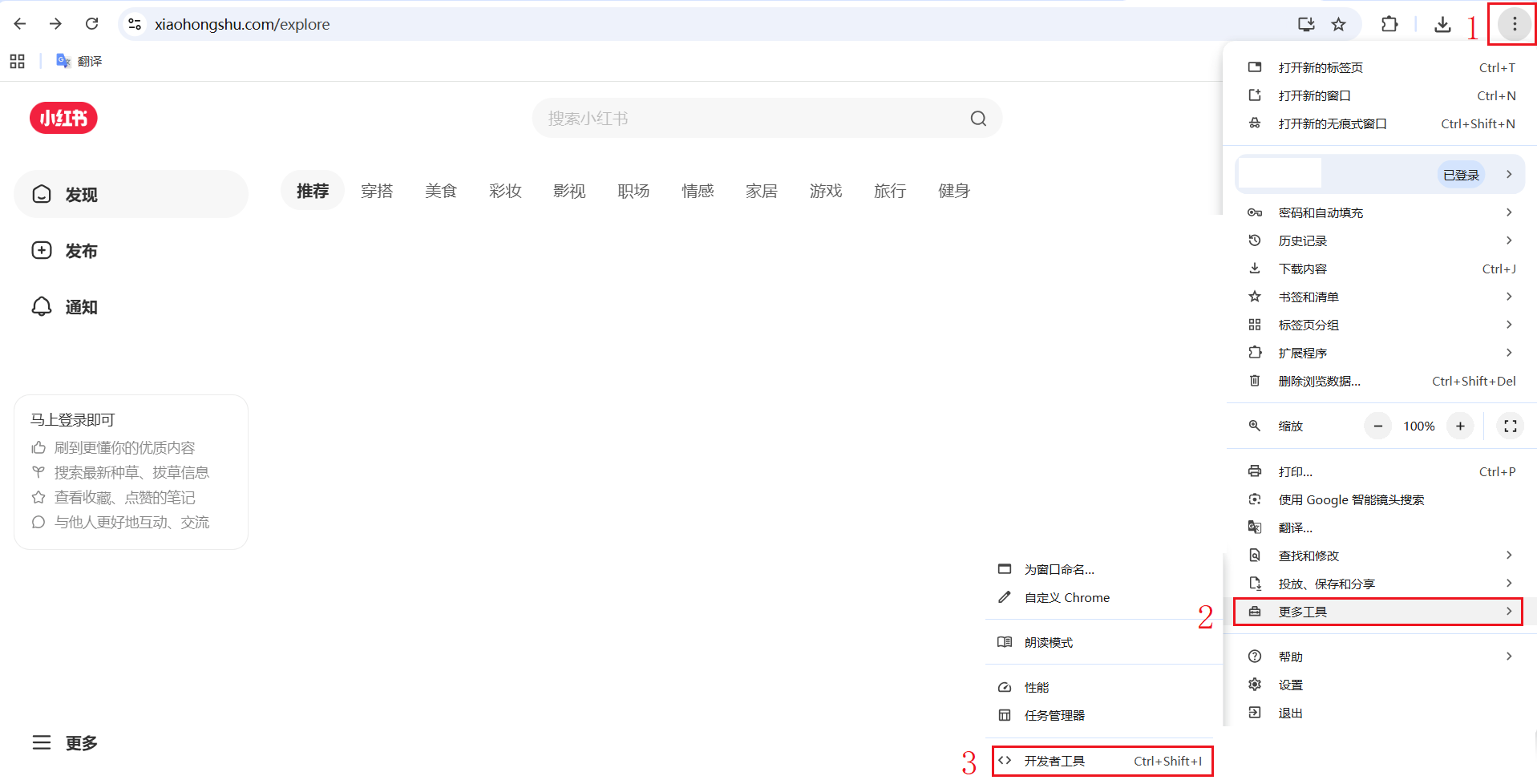Expand the 密码和自动填充 submenu
This screenshot has height=784, width=1537.
pos(1380,212)
